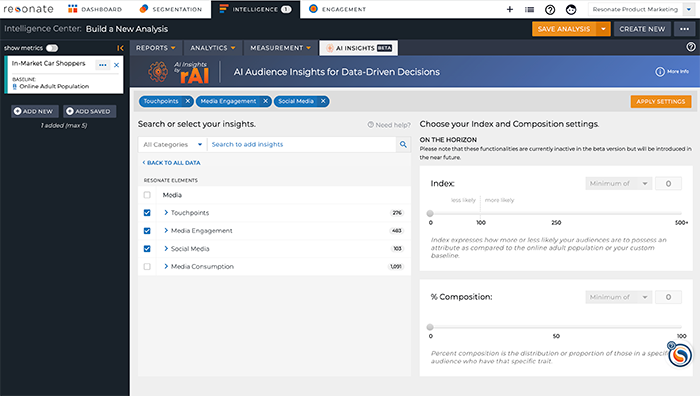700x396 pixels.
Task: Open the user avatar icon
Action: point(571,9)
